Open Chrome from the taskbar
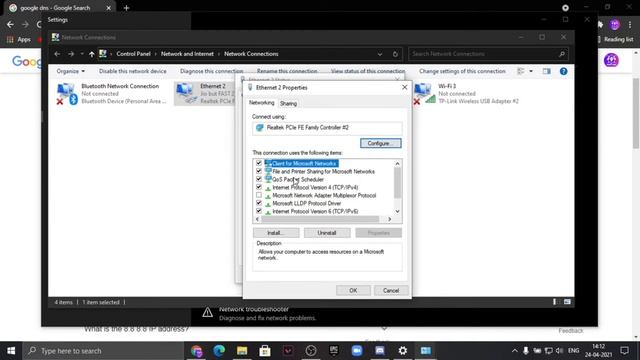Screen dimensions: 640x360 click(196, 351)
